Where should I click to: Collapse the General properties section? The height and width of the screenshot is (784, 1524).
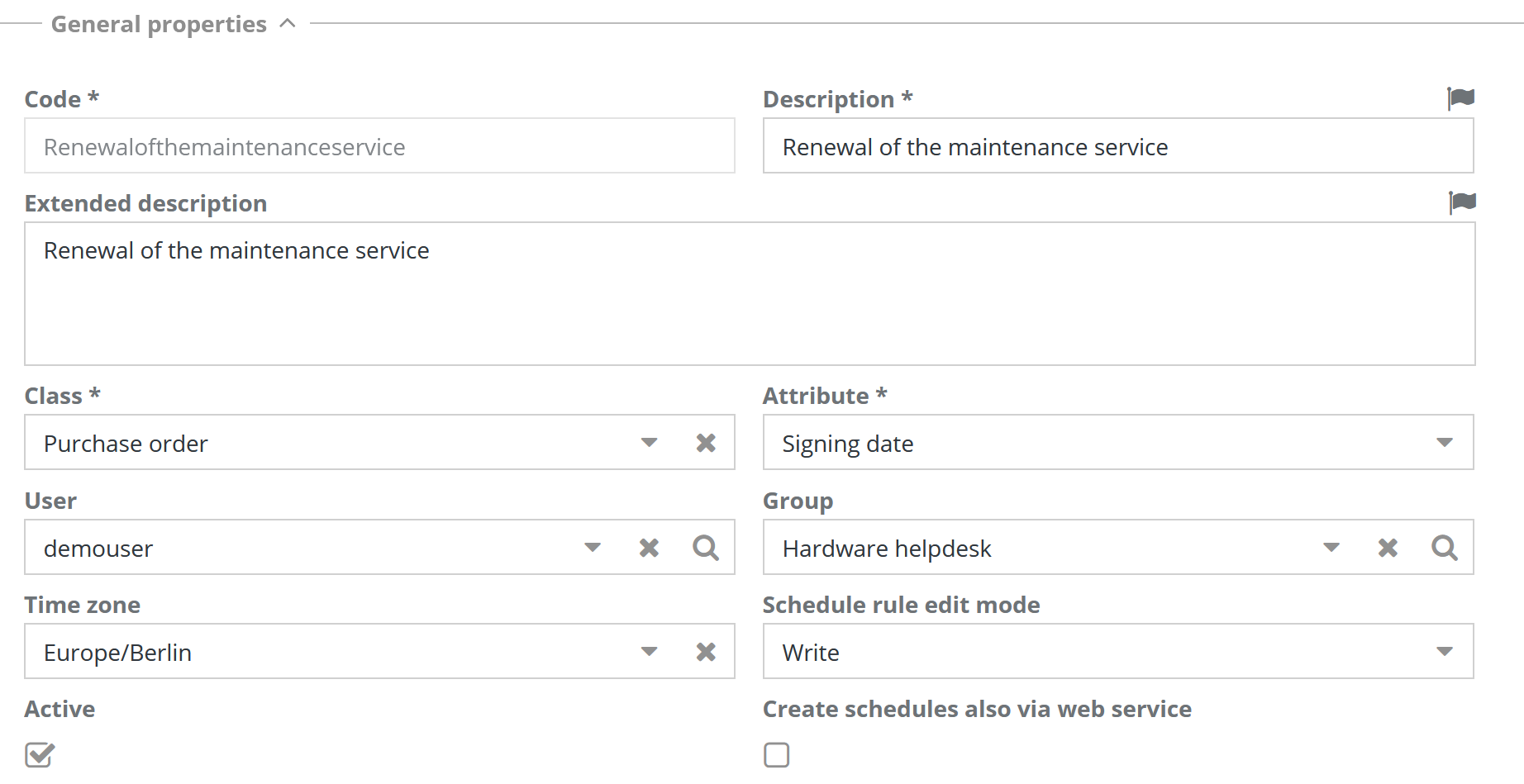(x=288, y=24)
